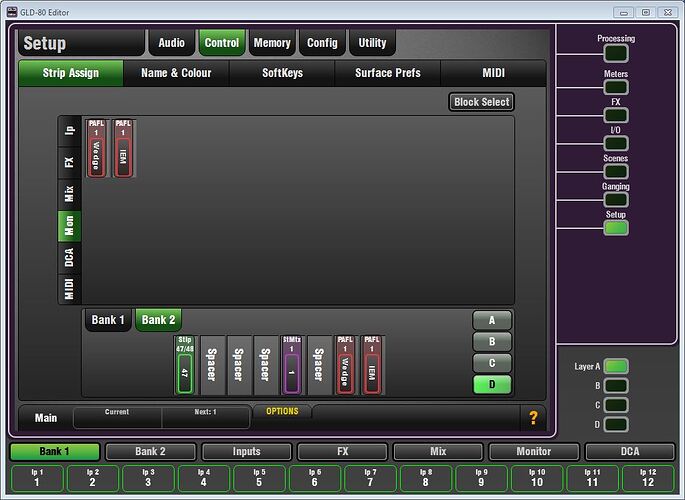Click the Main label in the scene bar
The width and height of the screenshot is (685, 500).
(46, 418)
